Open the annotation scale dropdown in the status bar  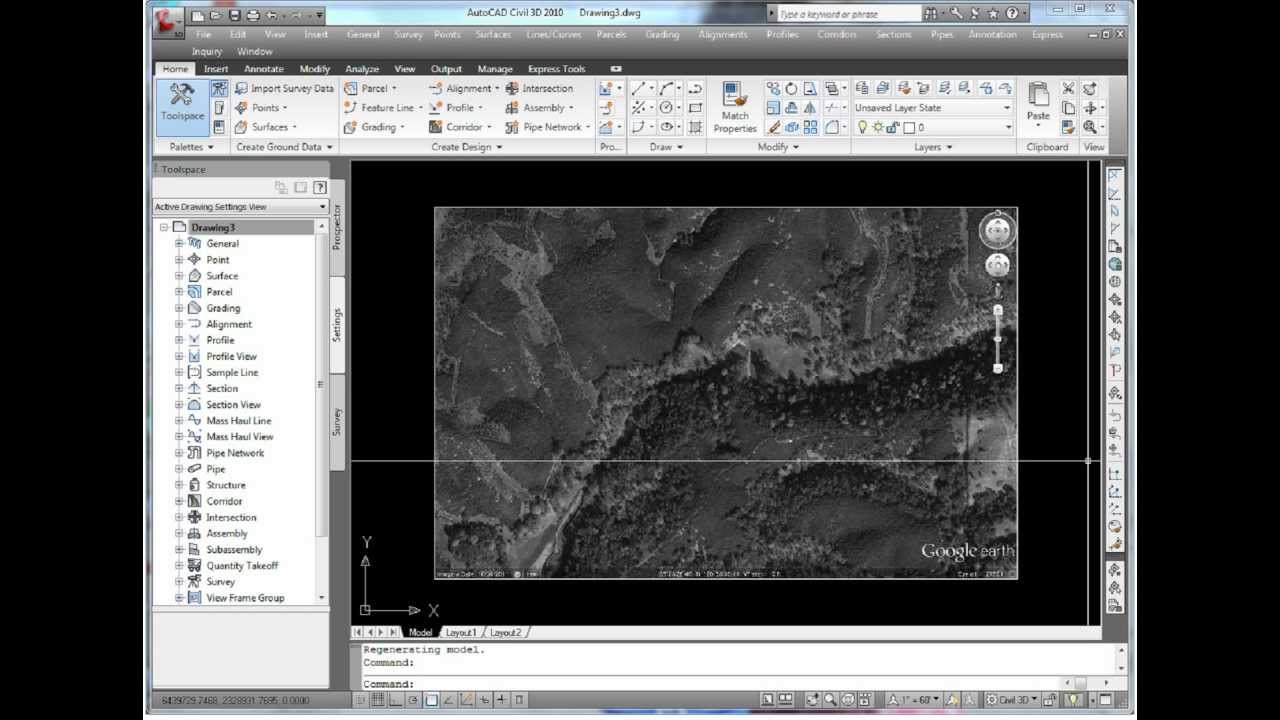[915, 700]
